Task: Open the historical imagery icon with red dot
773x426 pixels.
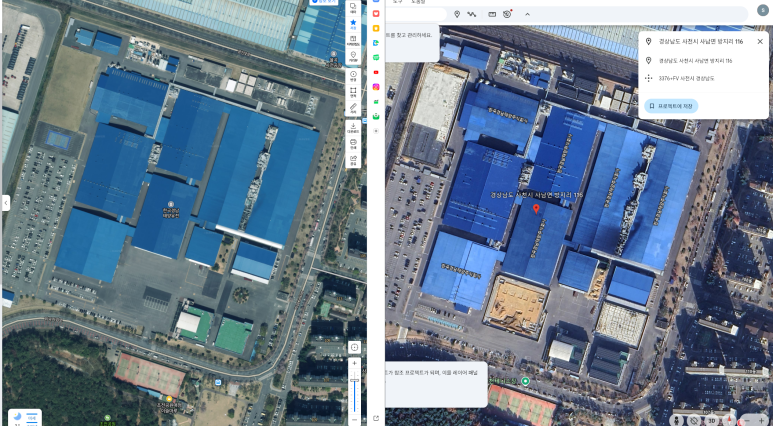Action: 507,14
